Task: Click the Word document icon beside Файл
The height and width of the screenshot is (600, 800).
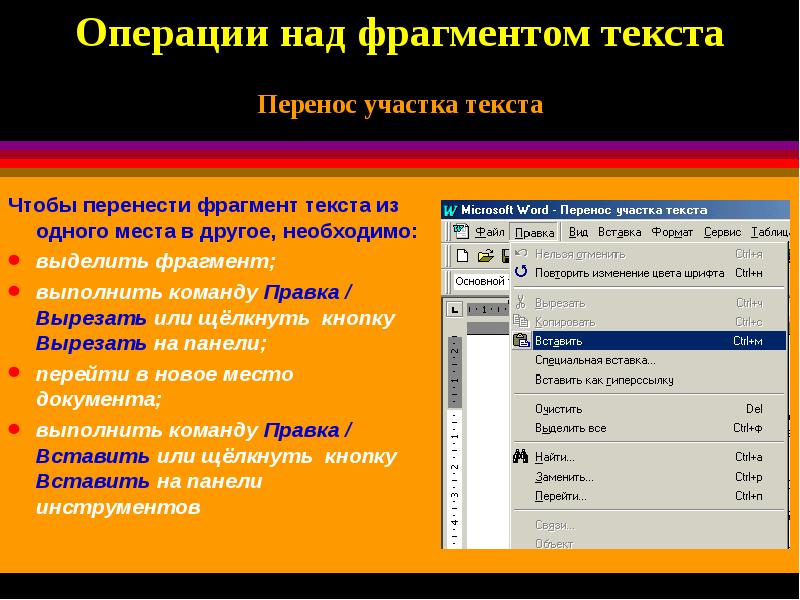Action: [461, 232]
